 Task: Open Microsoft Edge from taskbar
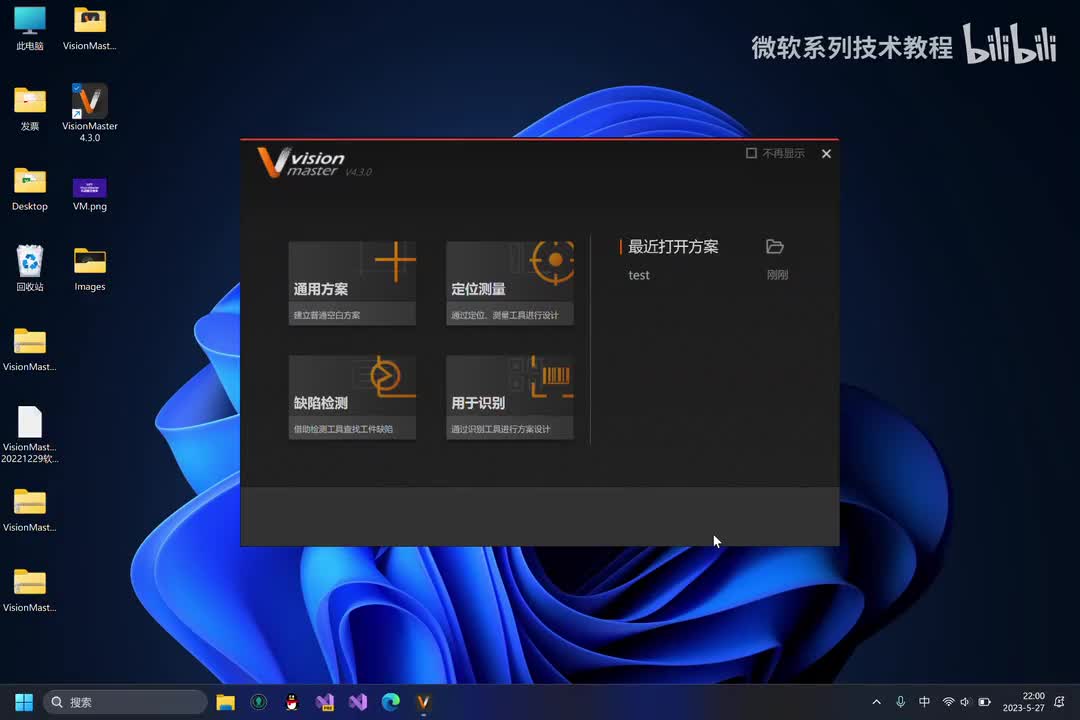391,702
